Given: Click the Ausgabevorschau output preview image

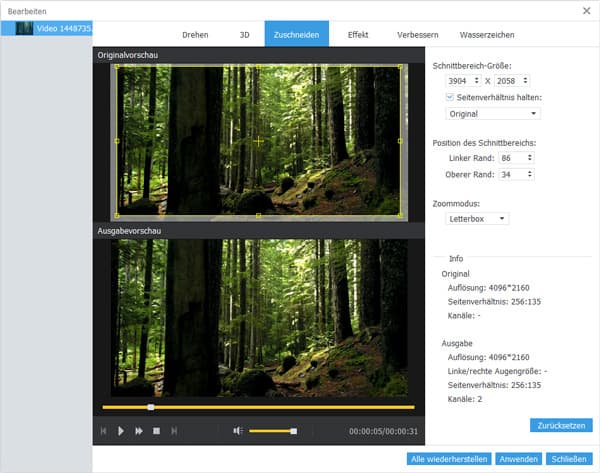Looking at the screenshot, I should coord(259,318).
